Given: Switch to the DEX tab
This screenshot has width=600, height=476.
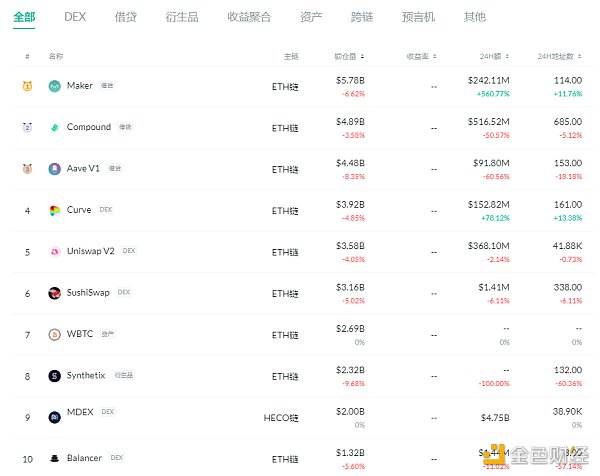Looking at the screenshot, I should coord(75,17).
